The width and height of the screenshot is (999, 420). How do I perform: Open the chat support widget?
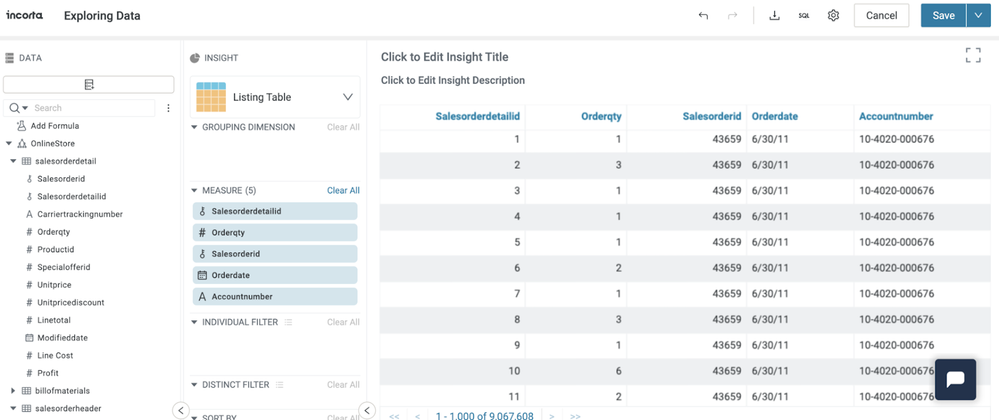[x=954, y=379]
